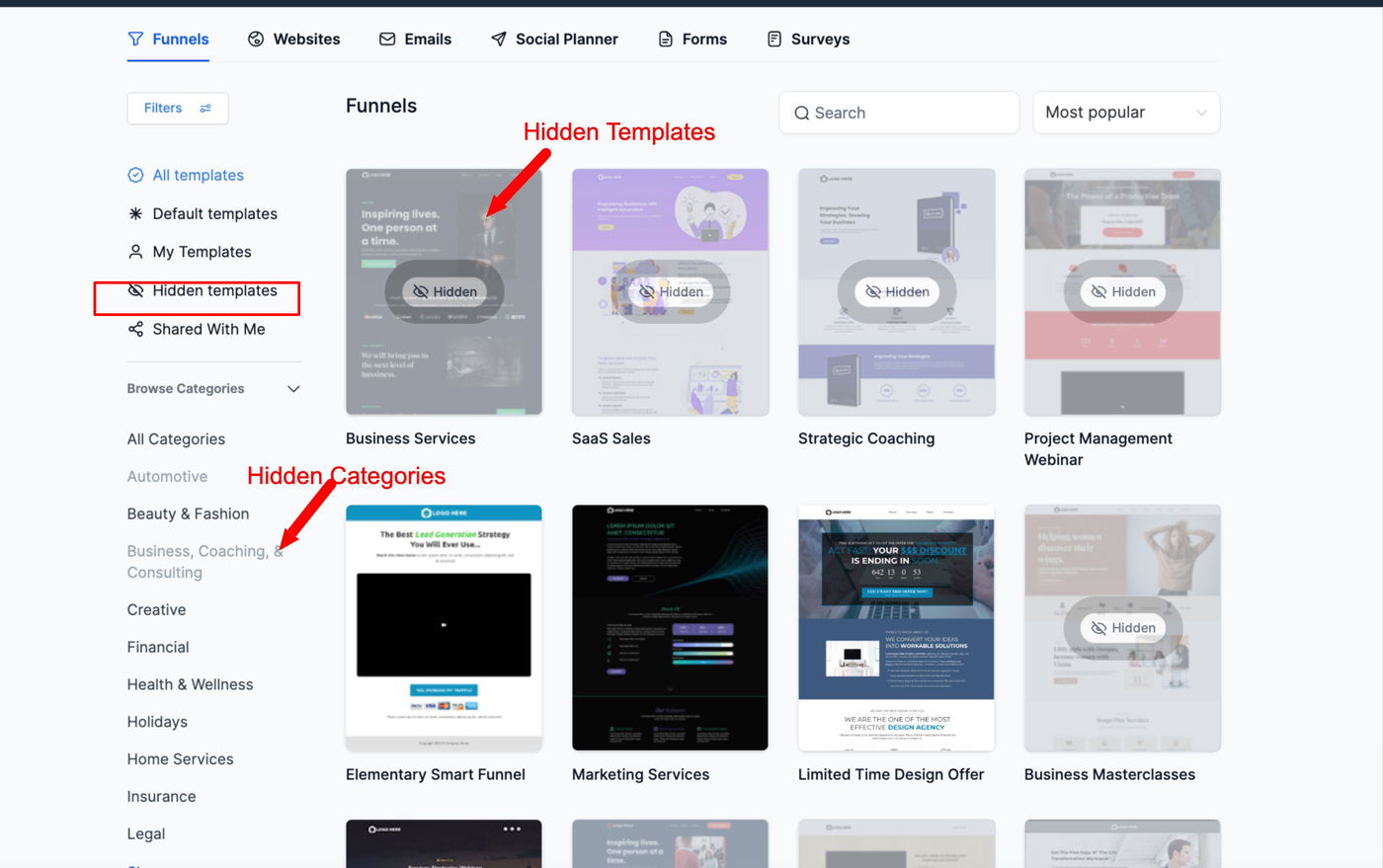The width and height of the screenshot is (1383, 868).
Task: Click the Default templates asterisk icon
Action: pyautogui.click(x=135, y=213)
